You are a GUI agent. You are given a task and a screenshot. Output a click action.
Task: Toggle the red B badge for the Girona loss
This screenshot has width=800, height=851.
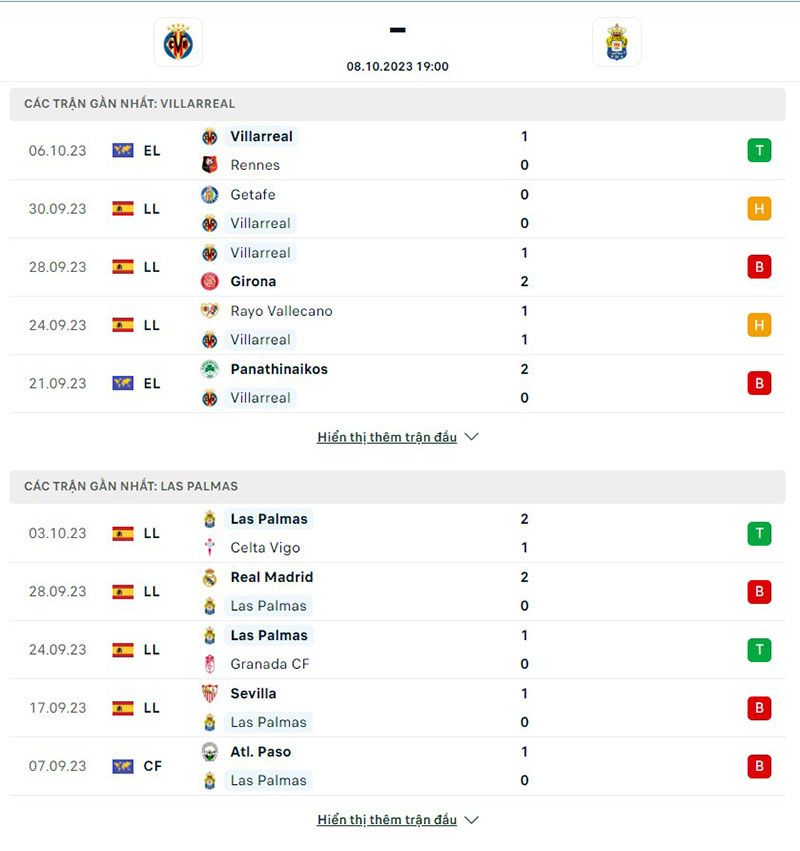[759, 267]
